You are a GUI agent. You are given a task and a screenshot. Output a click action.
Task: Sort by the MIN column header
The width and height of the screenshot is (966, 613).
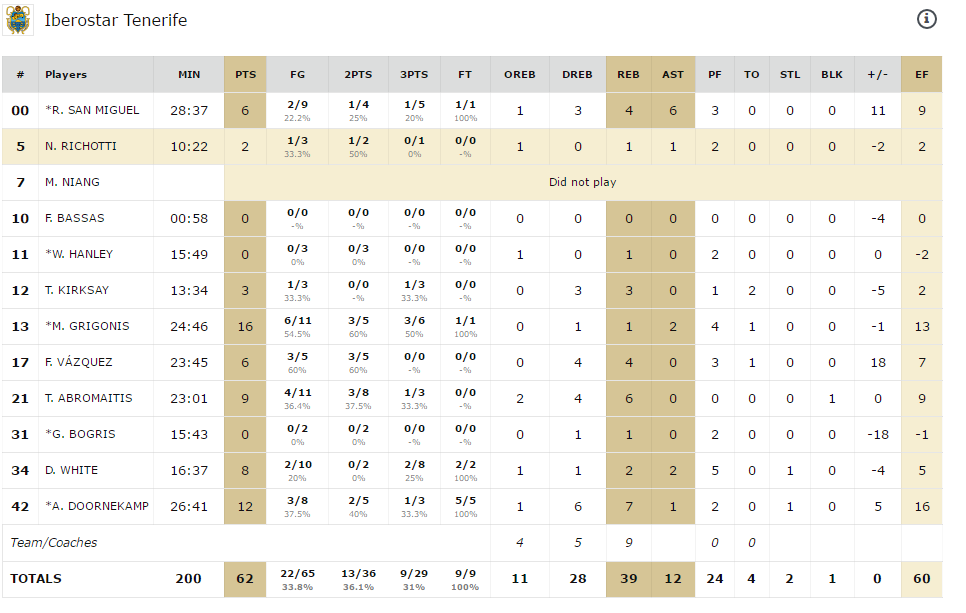pos(189,74)
